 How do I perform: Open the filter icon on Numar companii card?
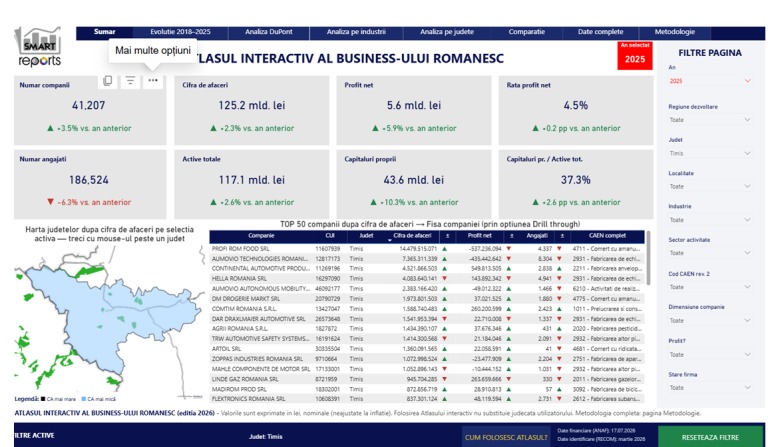click(x=130, y=81)
